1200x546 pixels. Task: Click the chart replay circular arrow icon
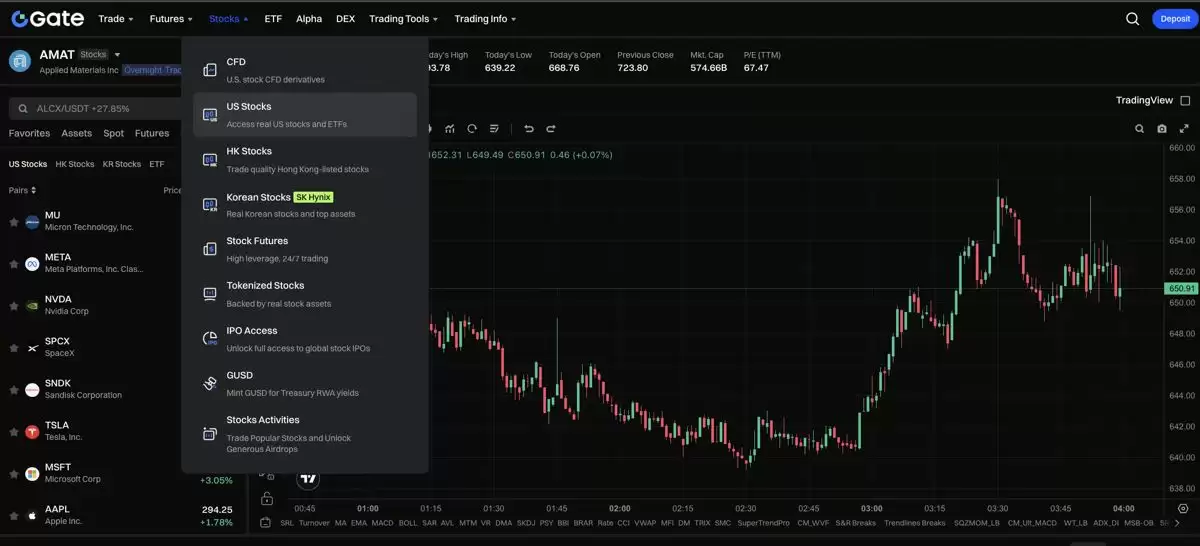[472, 128]
